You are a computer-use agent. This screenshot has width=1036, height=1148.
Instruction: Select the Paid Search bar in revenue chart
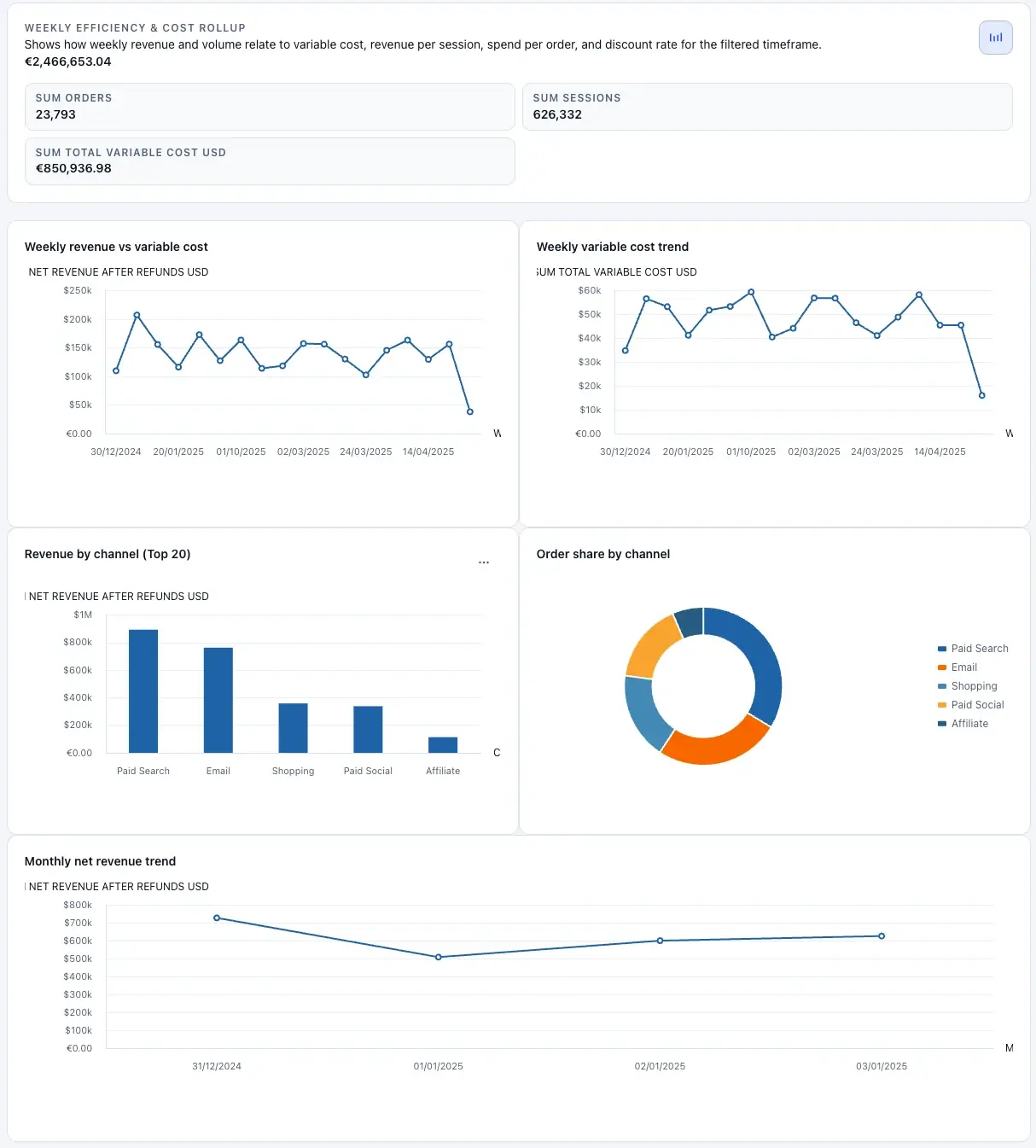point(143,691)
